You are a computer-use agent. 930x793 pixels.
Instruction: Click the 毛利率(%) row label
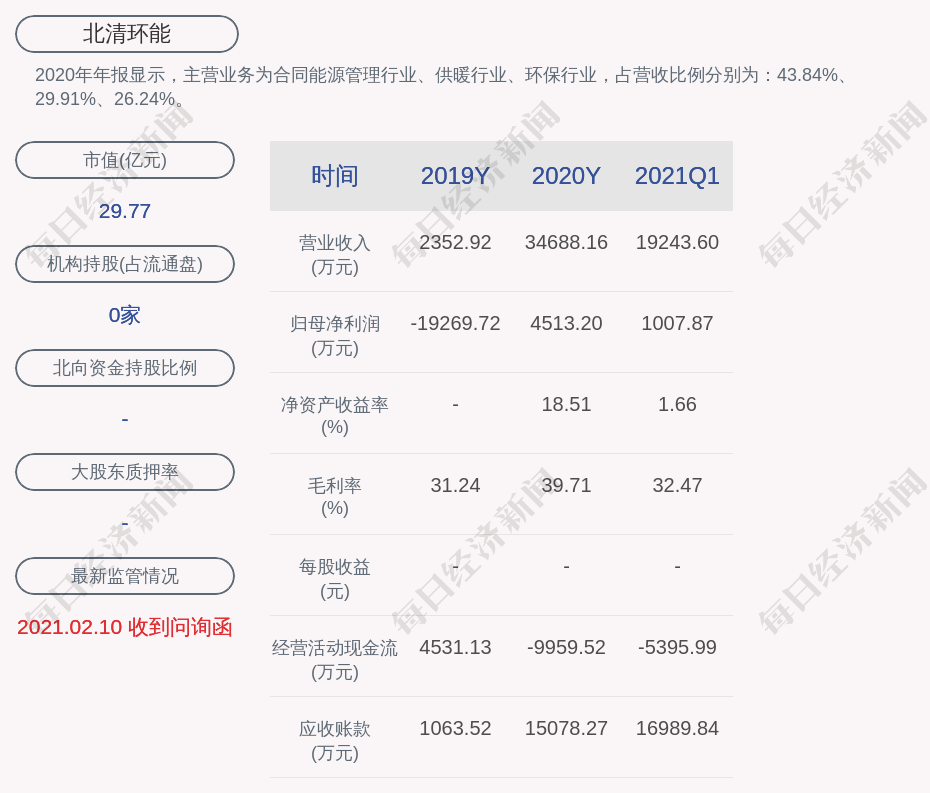pyautogui.click(x=335, y=497)
